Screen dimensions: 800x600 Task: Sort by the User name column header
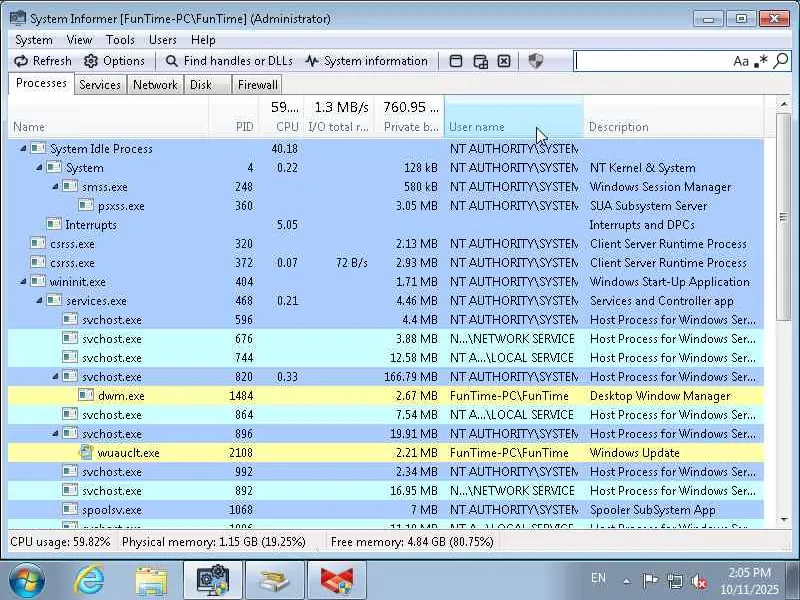click(x=514, y=117)
